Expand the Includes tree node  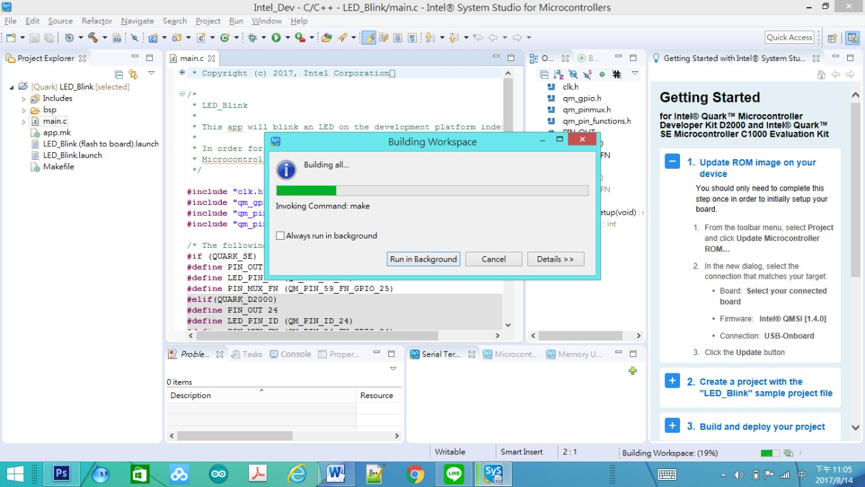pos(24,99)
